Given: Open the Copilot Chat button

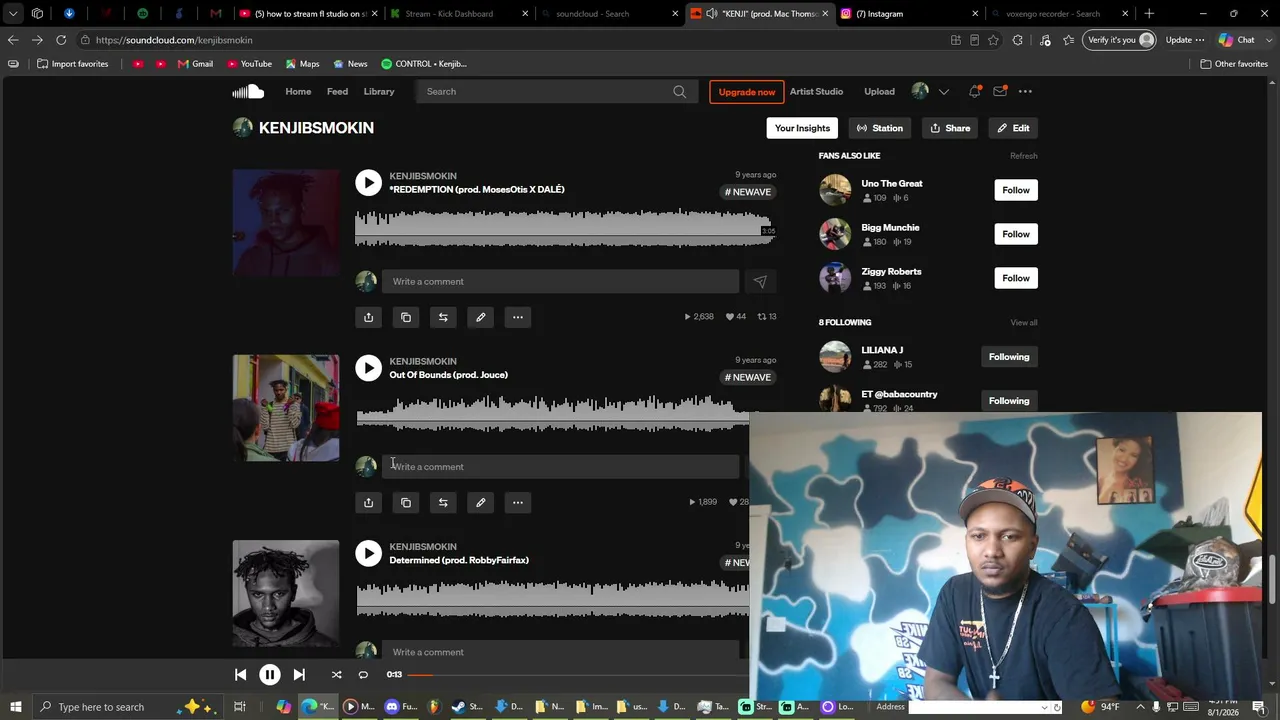Looking at the screenshot, I should point(1237,40).
